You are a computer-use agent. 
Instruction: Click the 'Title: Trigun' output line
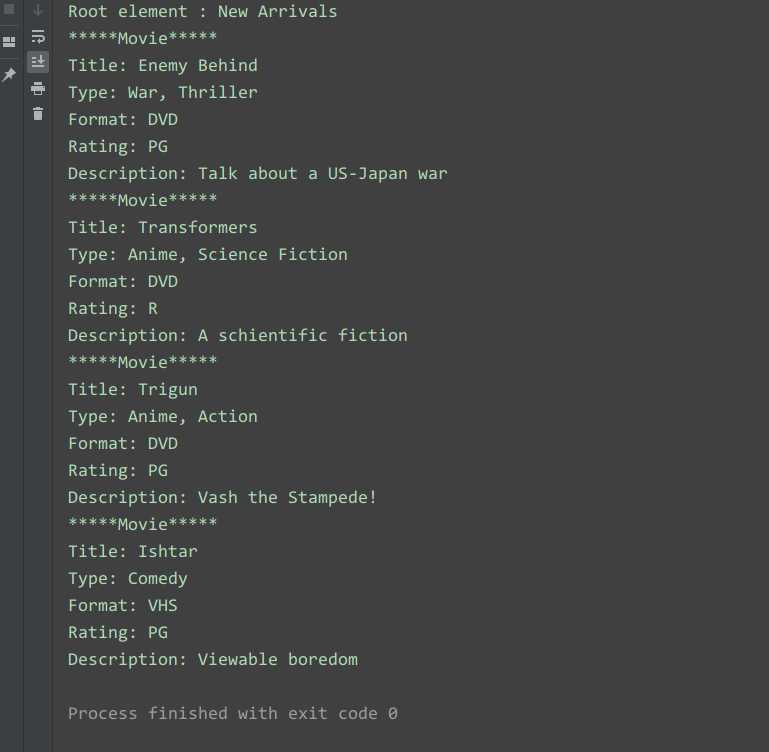click(x=133, y=389)
